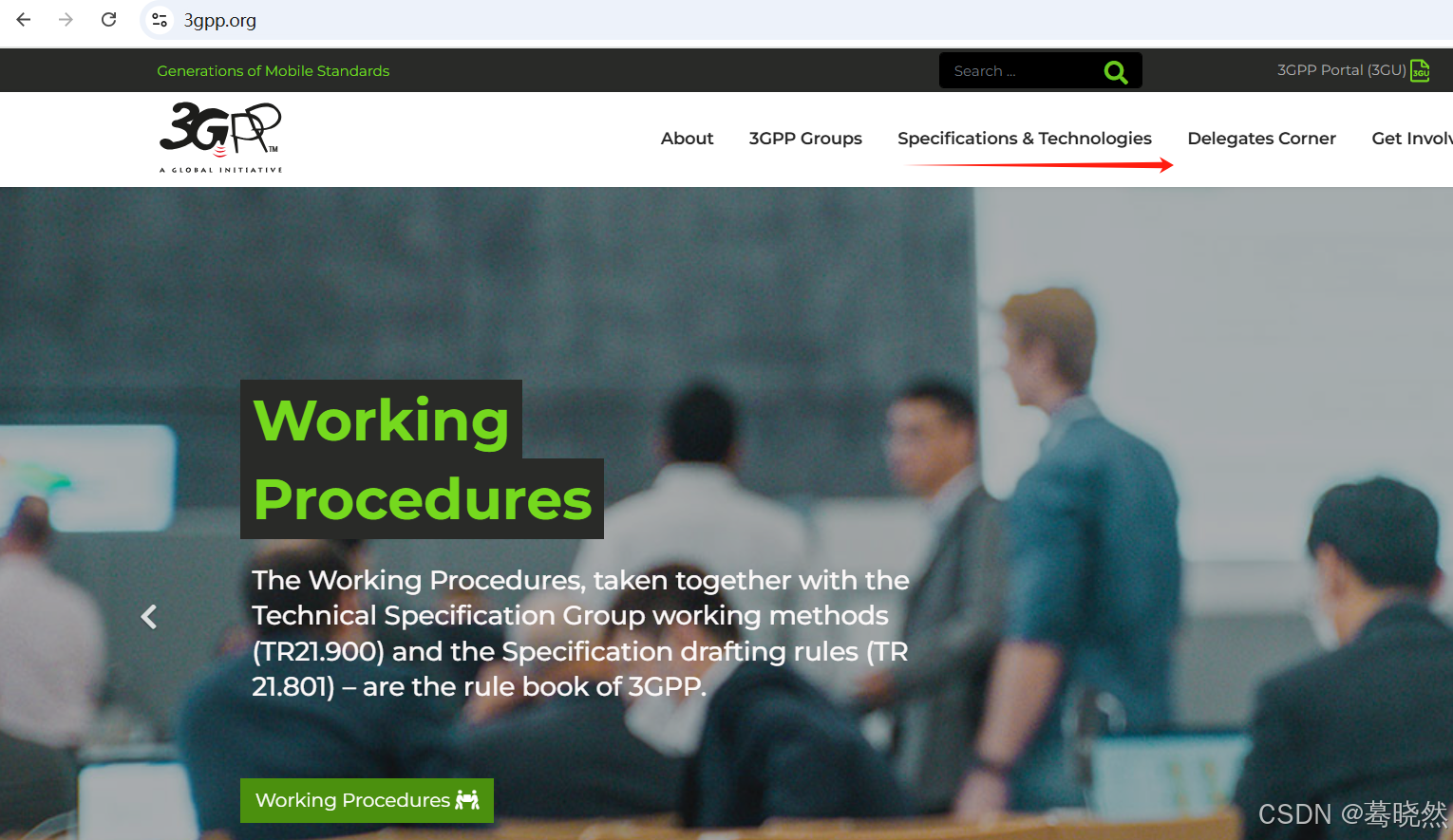1453x840 pixels.
Task: Click Generations of Mobile Standards link
Action: click(x=274, y=71)
